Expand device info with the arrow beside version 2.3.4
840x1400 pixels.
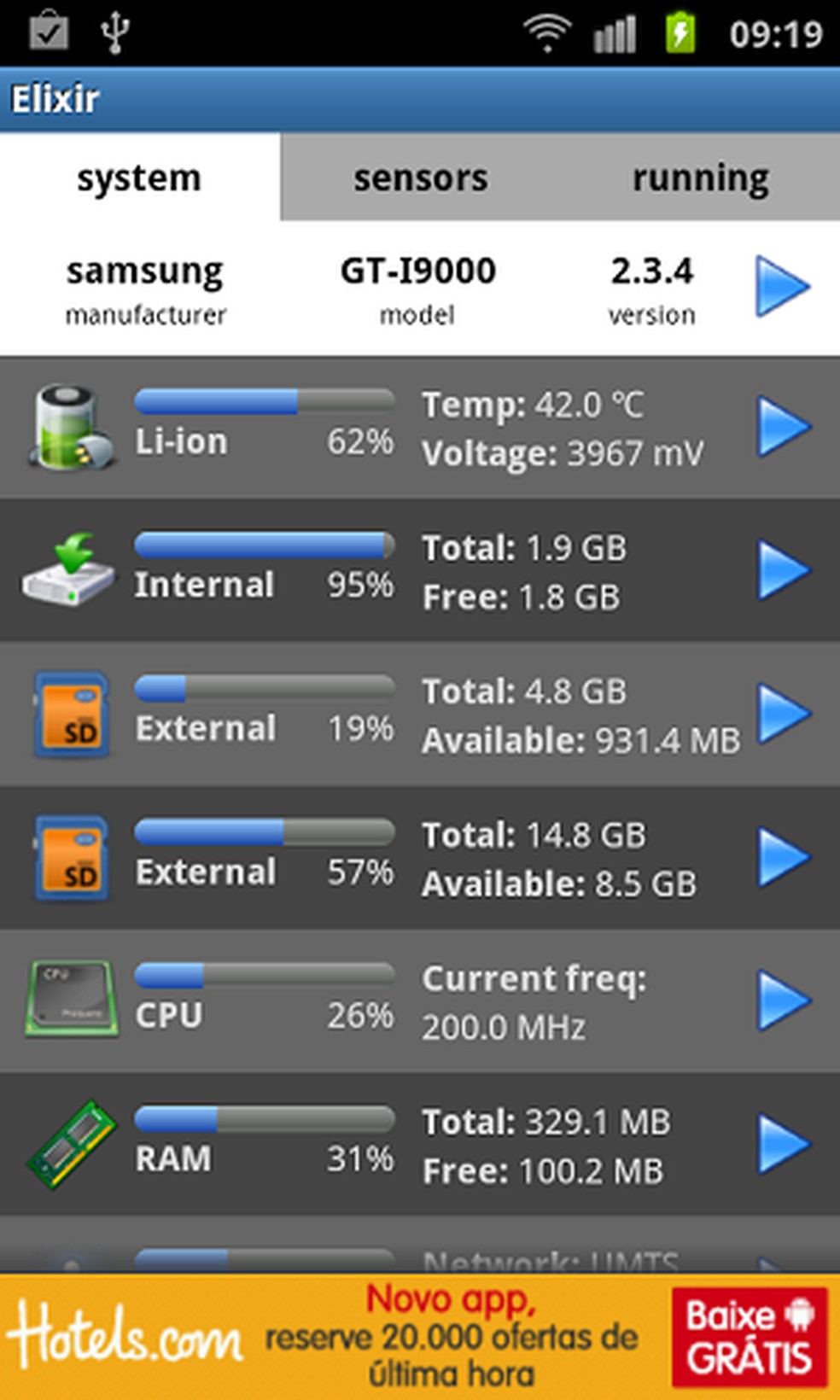(782, 286)
